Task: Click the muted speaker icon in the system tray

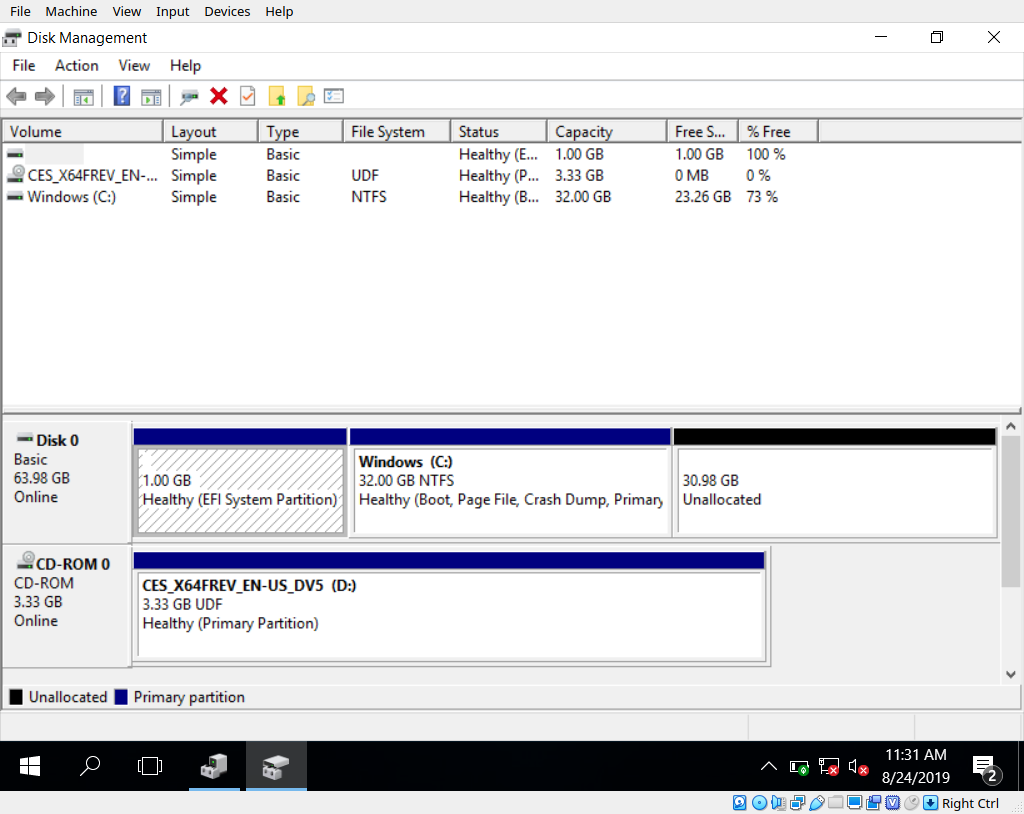Action: tap(858, 767)
